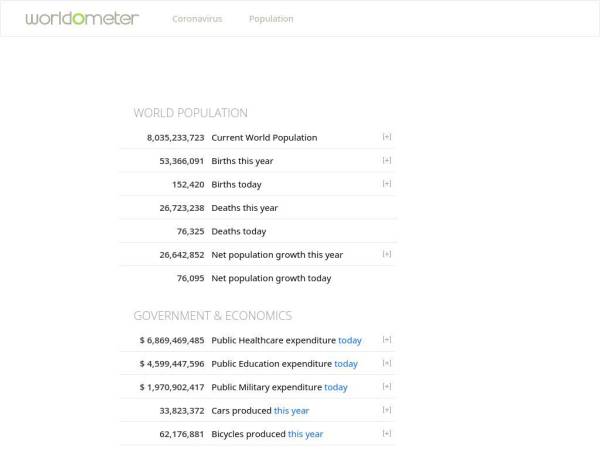600x450 pixels.
Task: Select the 53,366,091 births counter
Action: [x=182, y=161]
